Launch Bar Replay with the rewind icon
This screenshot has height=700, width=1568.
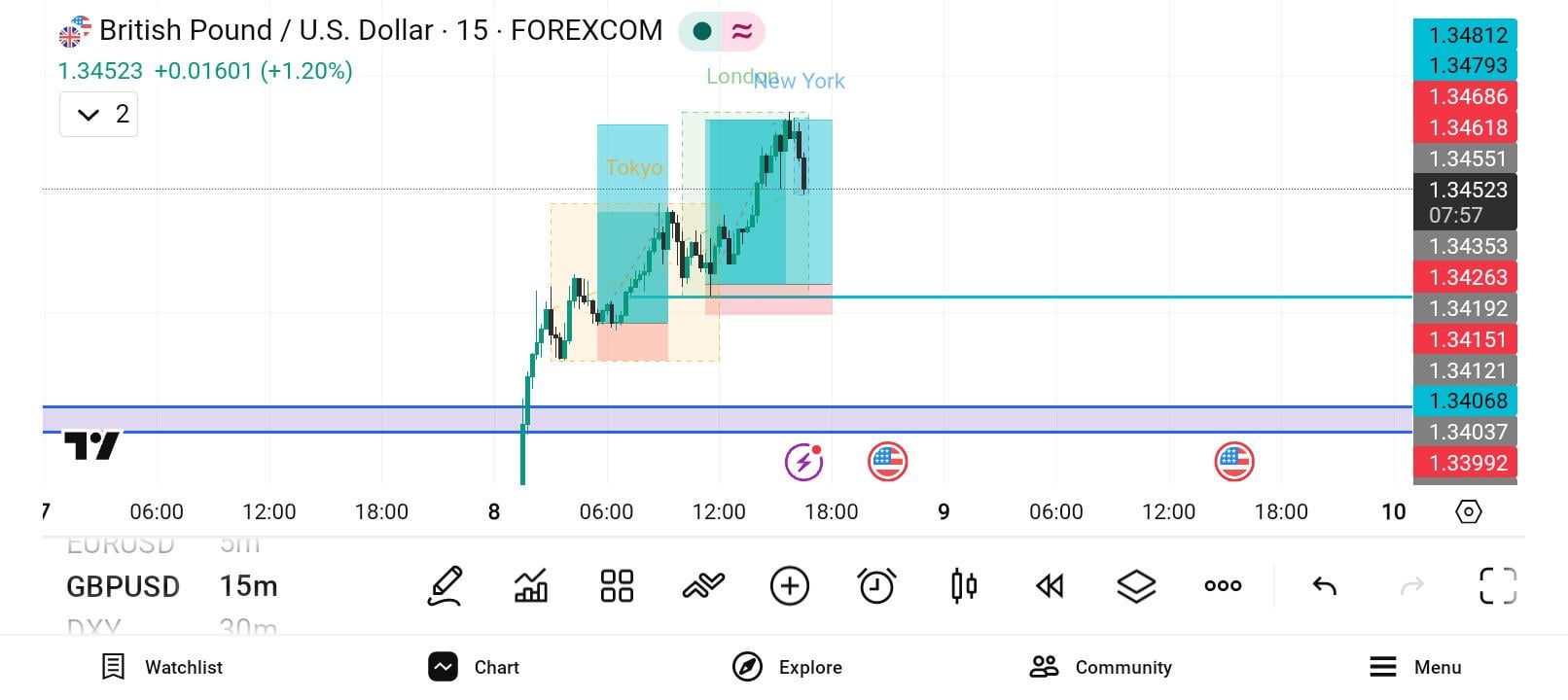point(1049,585)
